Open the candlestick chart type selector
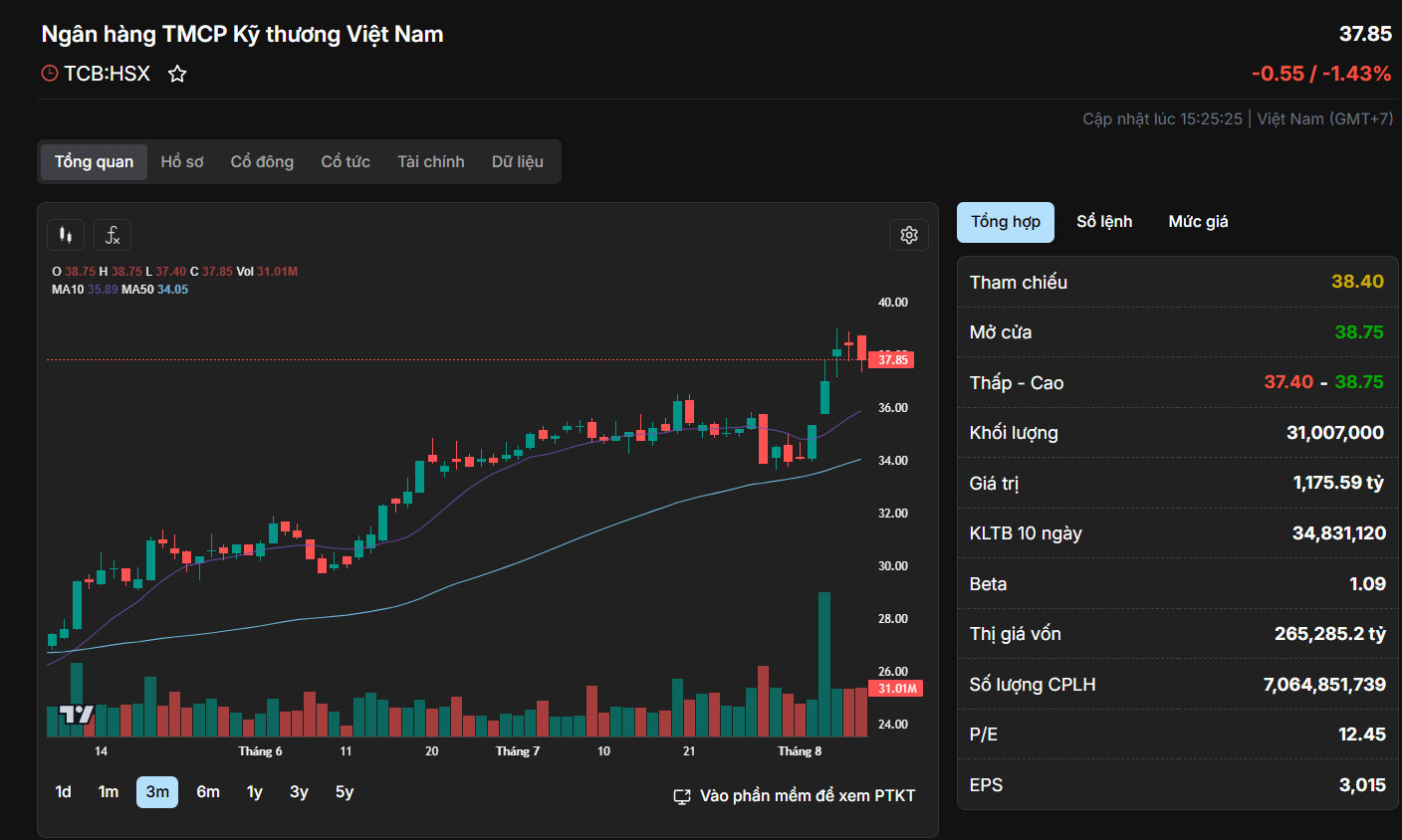 66,235
